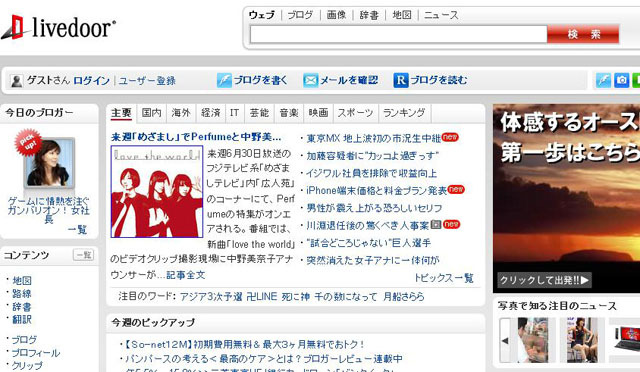Image resolution: width=640 pixels, height=372 pixels.
Task: Switch to the IT news tab
Action: 235,113
